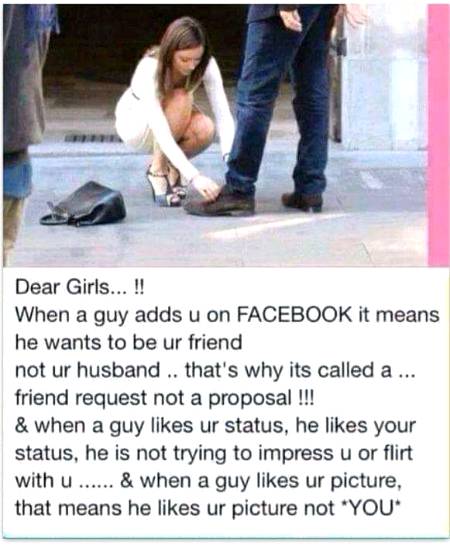
Task: Click the word "flirt" in the text
Action: (x=398, y=453)
